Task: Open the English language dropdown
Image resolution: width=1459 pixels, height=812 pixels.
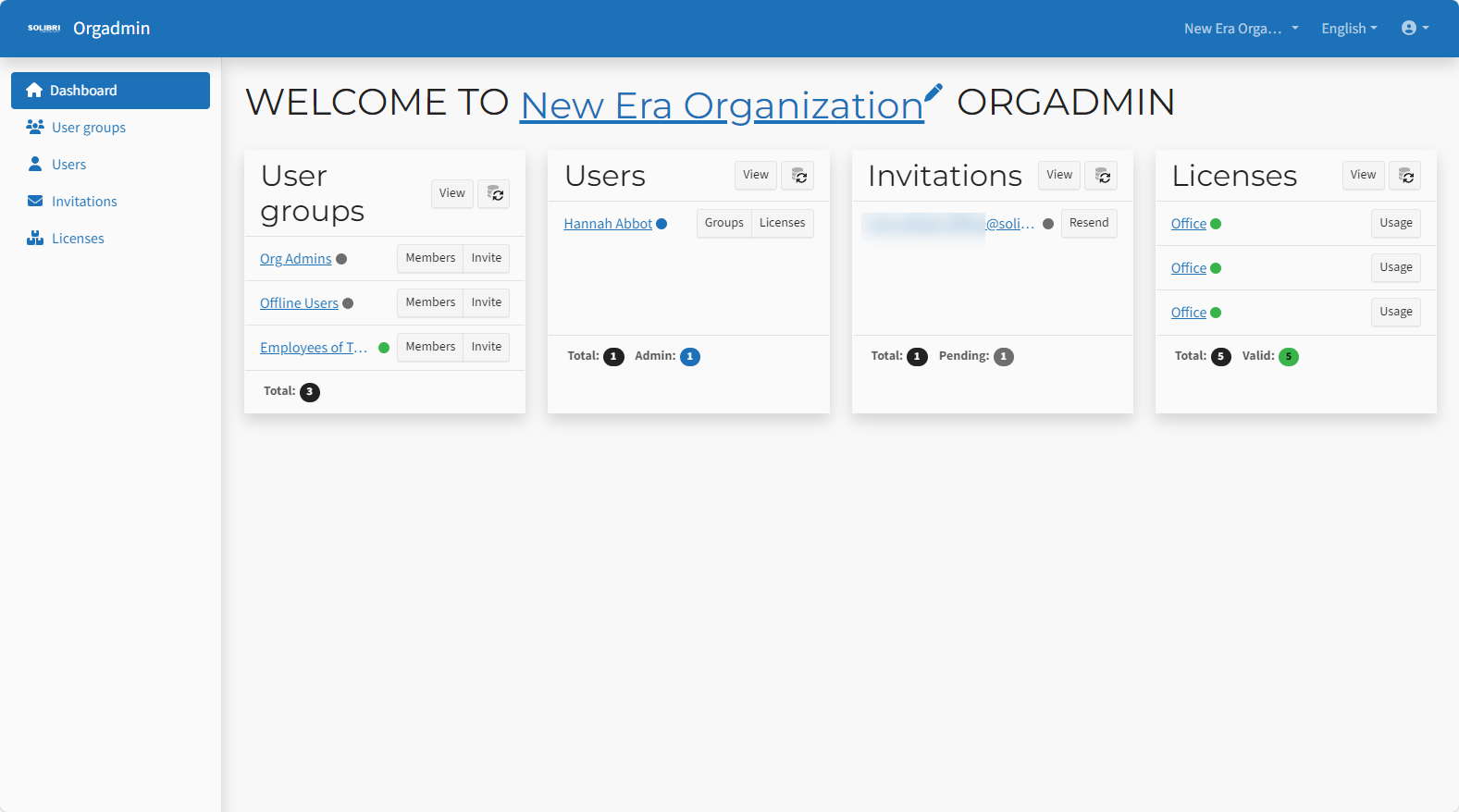Action: (1349, 28)
